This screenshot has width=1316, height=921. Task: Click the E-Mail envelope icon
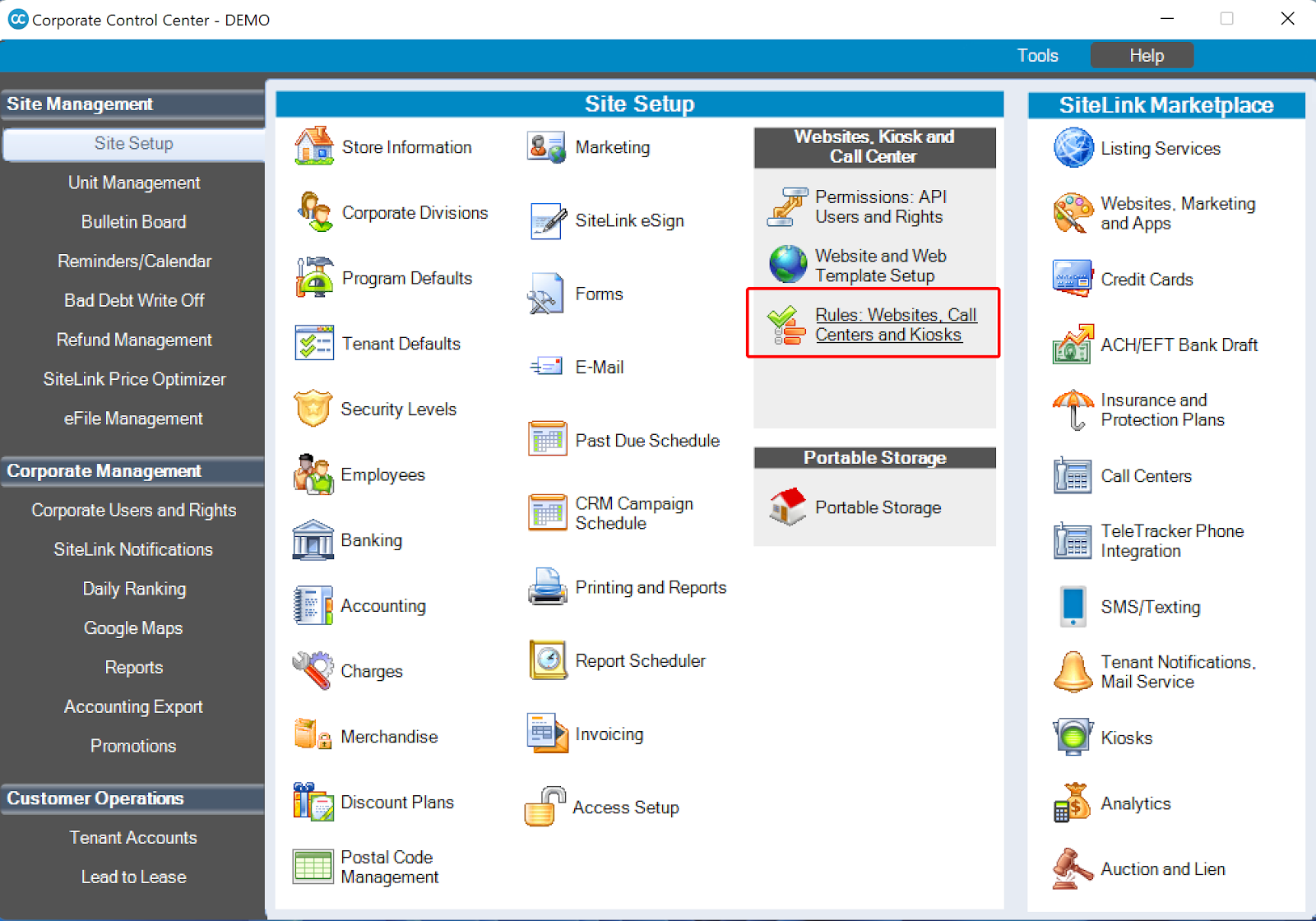547,367
